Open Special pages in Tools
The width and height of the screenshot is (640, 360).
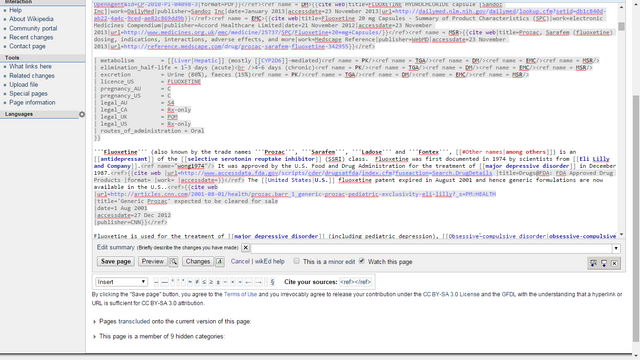[28, 94]
